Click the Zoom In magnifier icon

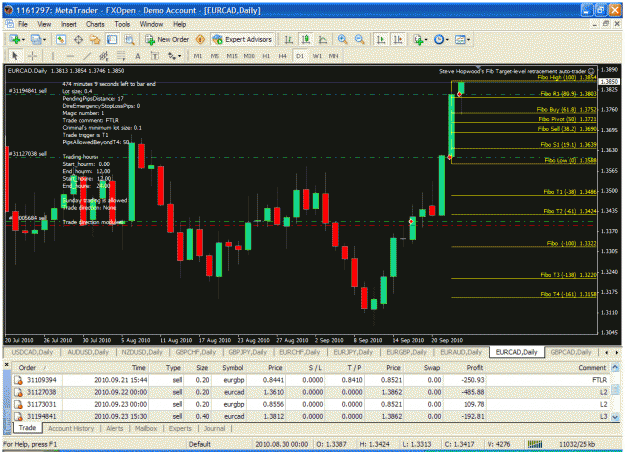click(x=342, y=39)
